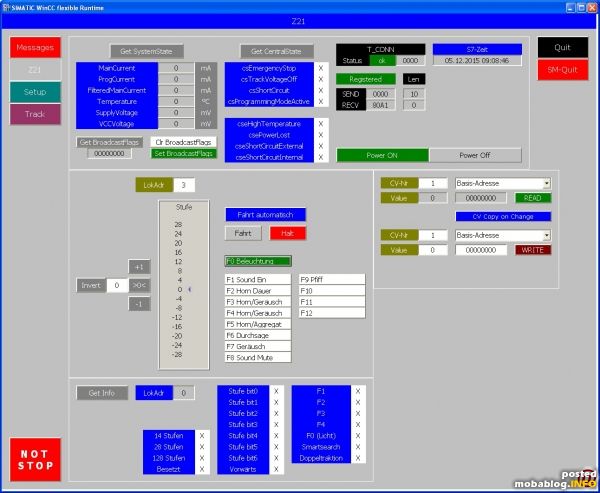Click the green READ button

533,198
